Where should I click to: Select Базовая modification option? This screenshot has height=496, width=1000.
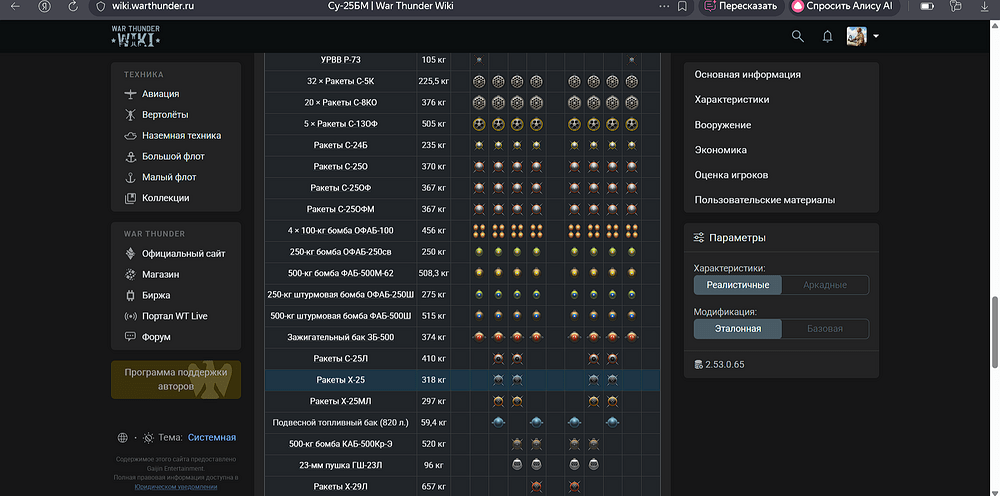(x=824, y=329)
